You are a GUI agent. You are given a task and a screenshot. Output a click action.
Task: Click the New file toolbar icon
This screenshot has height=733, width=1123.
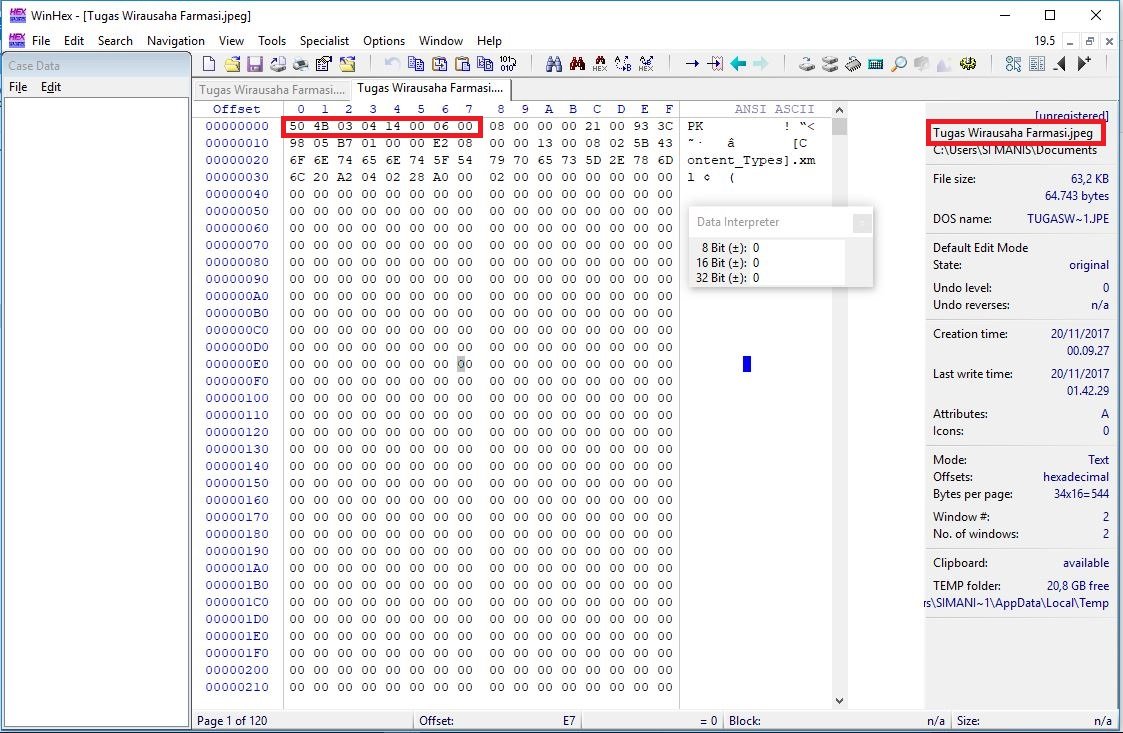coord(209,64)
